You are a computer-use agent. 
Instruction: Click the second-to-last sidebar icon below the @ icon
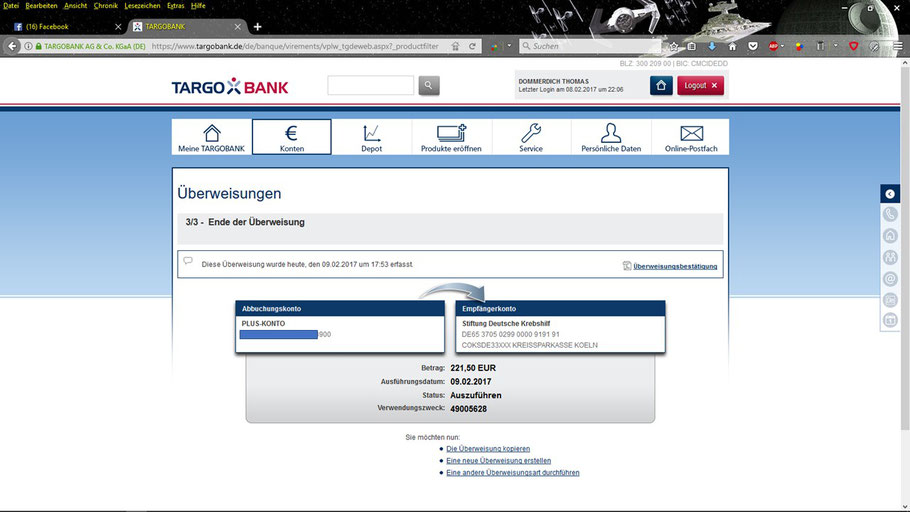tap(890, 300)
